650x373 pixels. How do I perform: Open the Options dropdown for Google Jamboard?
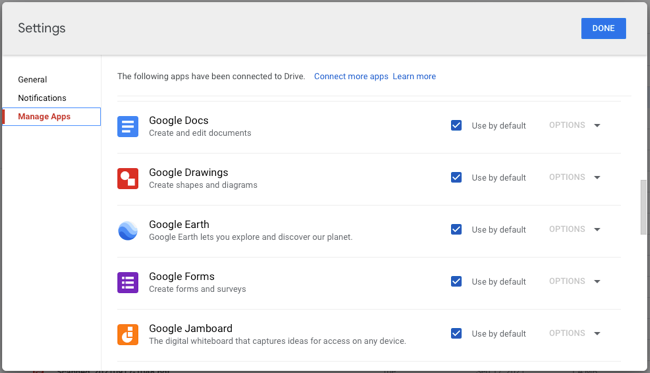(x=575, y=333)
